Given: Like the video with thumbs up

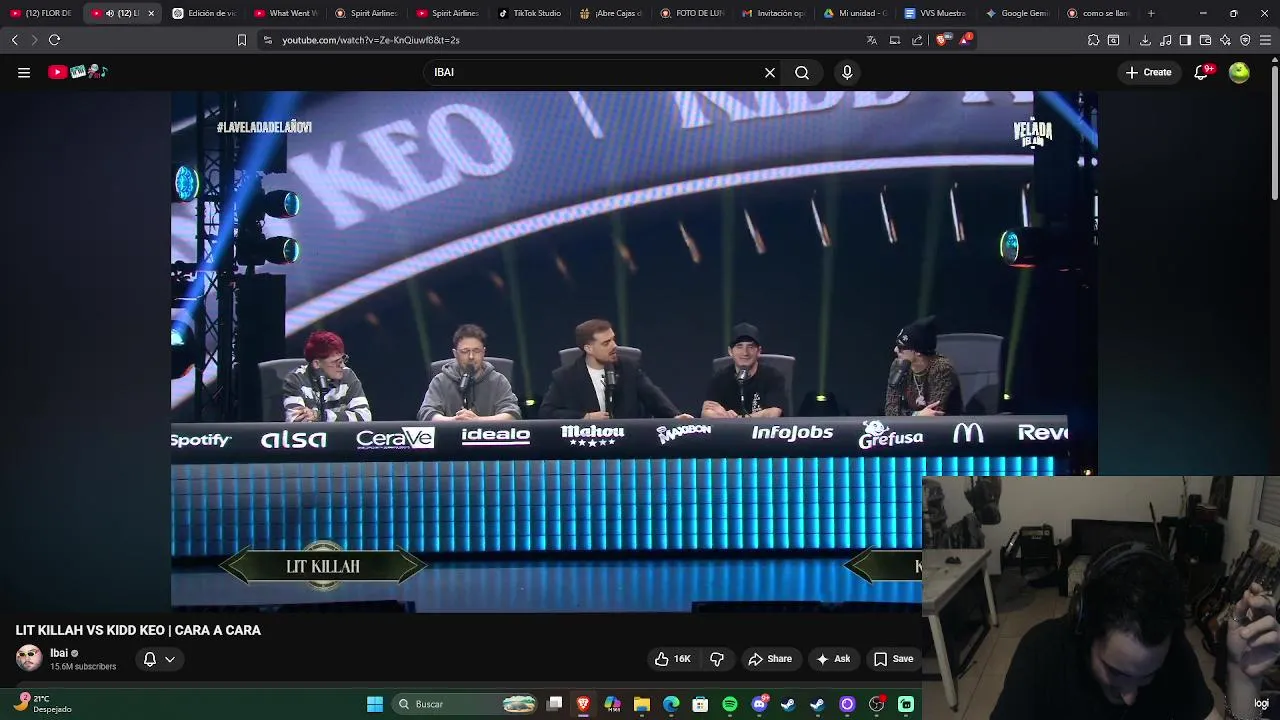Looking at the screenshot, I should click(x=672, y=659).
